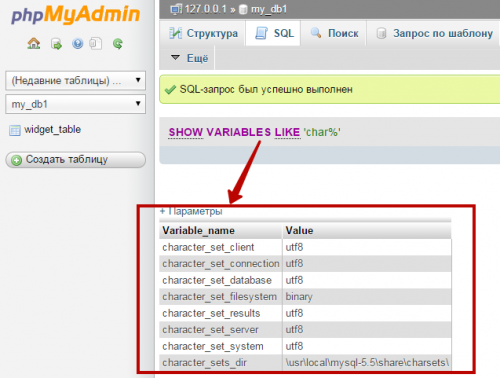
Task: Expand the + Параметры options
Action: coord(191,211)
